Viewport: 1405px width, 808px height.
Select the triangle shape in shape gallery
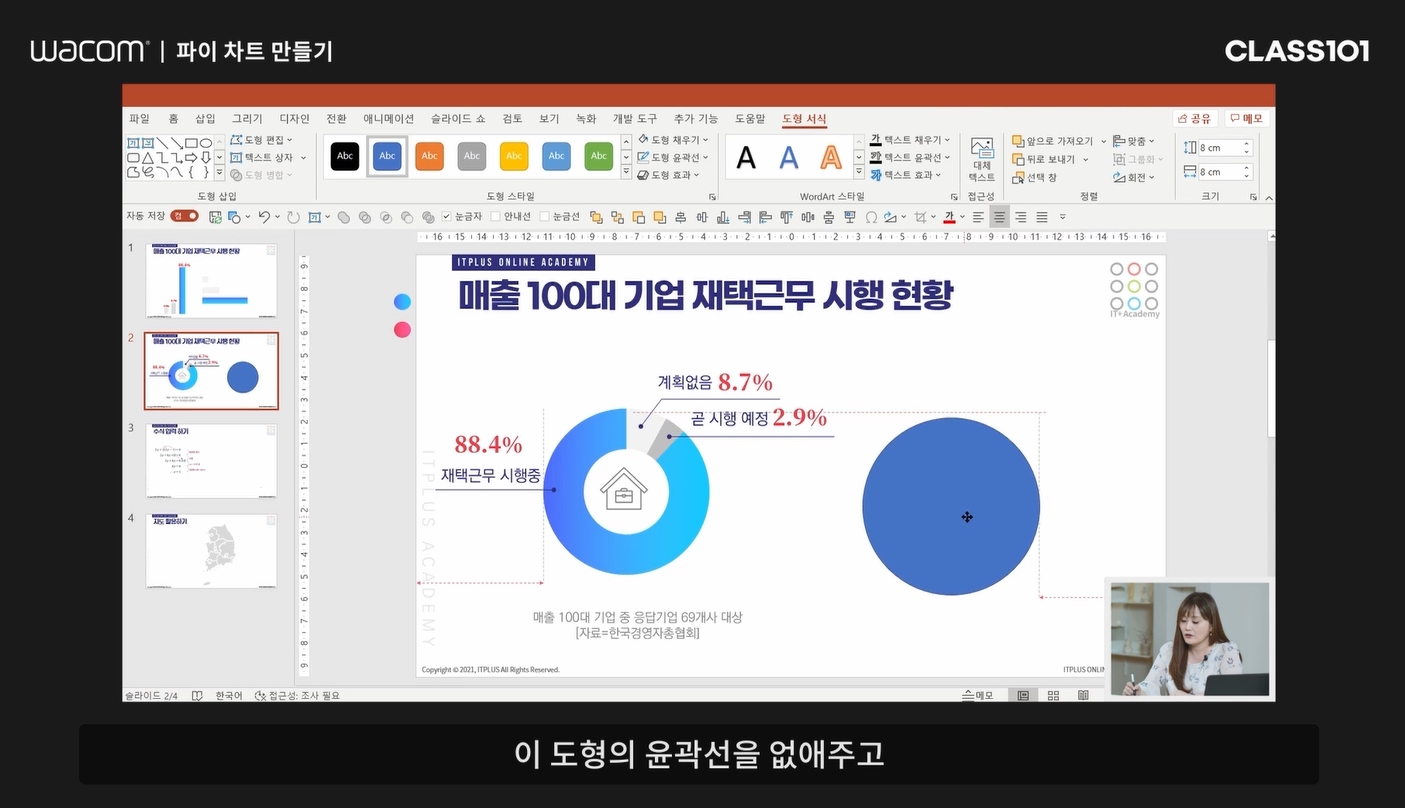tap(147, 157)
